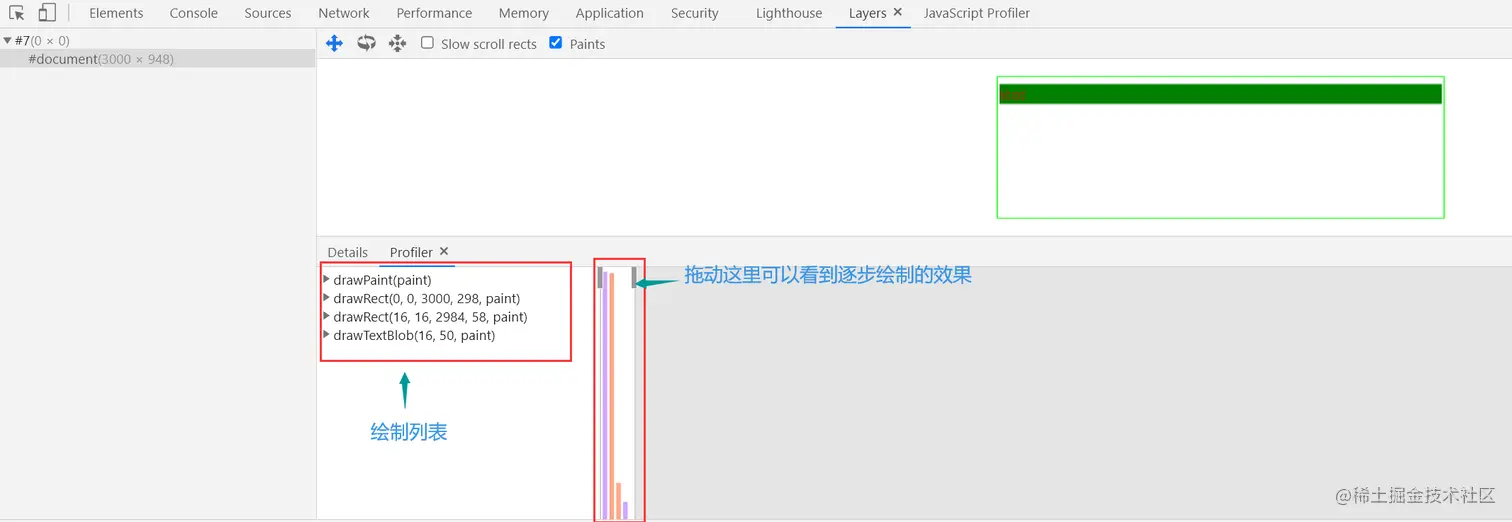The image size is (1512, 522).
Task: Go to the Network tab
Action: [x=344, y=13]
